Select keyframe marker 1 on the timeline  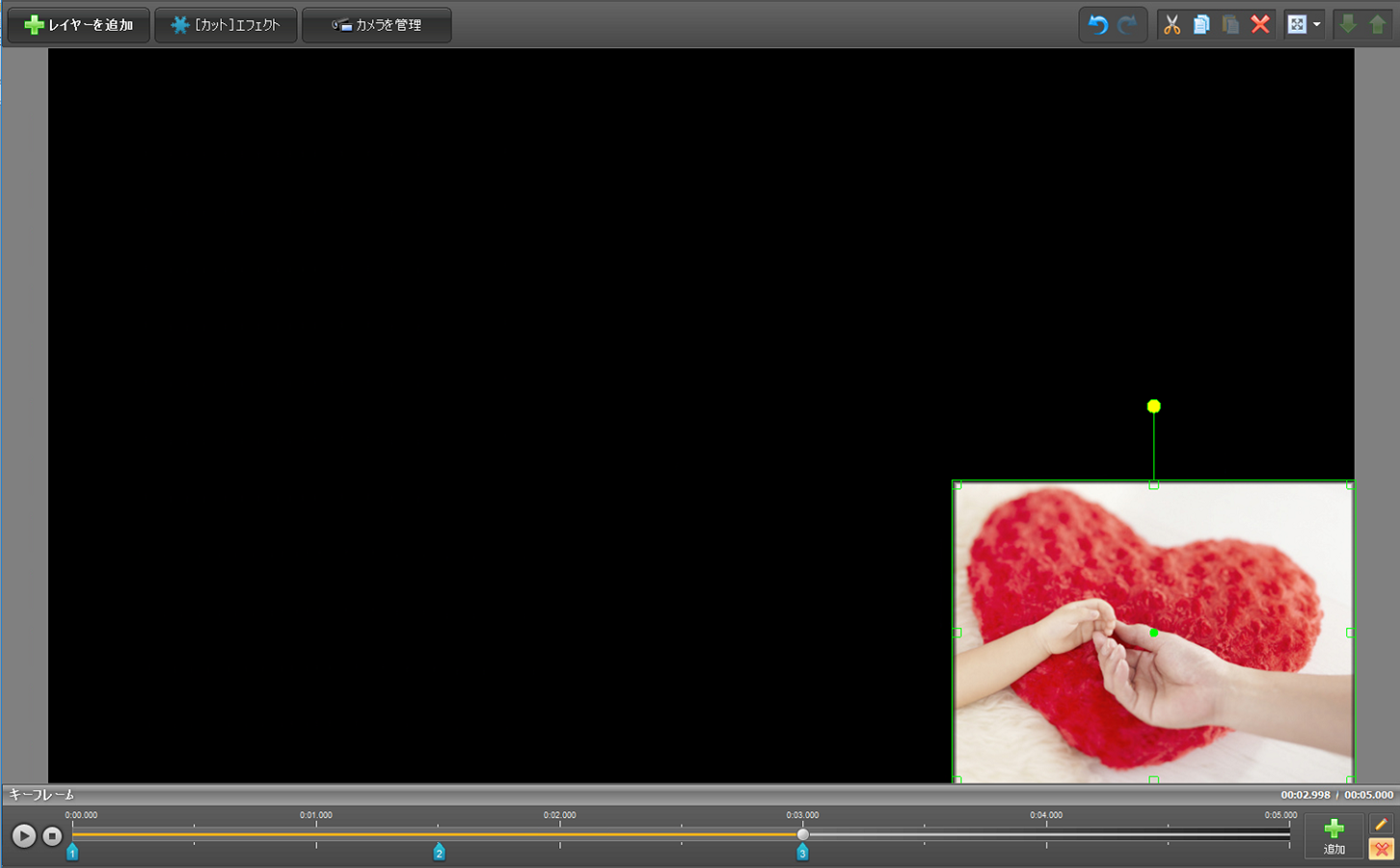[x=72, y=853]
